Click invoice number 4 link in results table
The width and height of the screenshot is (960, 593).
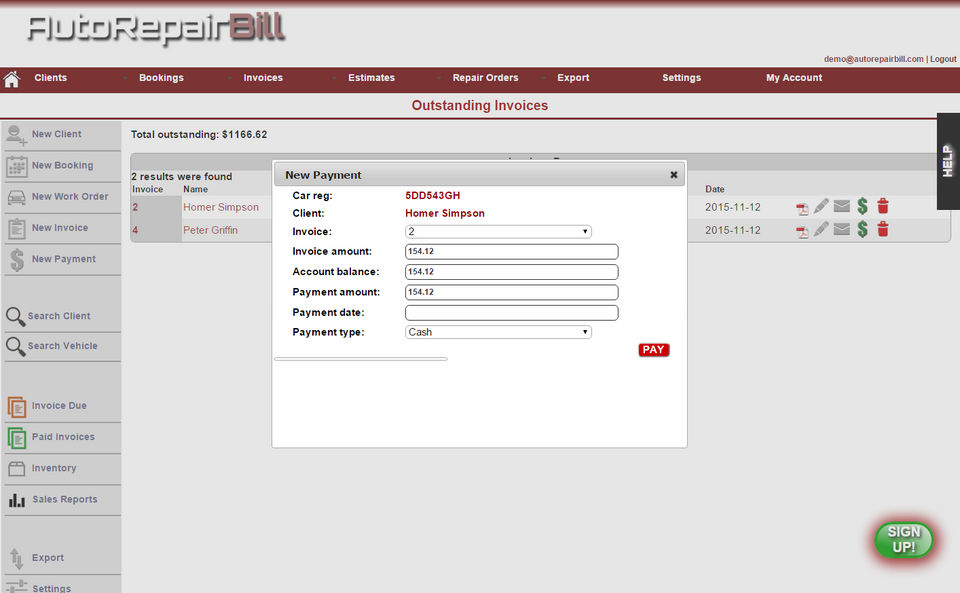[x=135, y=231]
